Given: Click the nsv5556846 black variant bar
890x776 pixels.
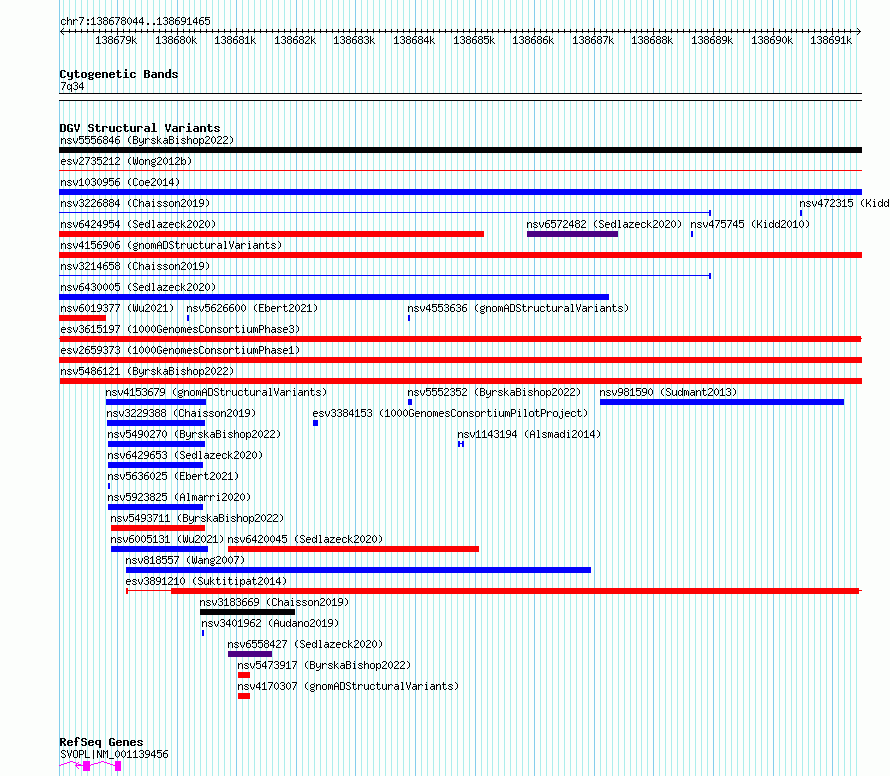Looking at the screenshot, I should [x=460, y=150].
